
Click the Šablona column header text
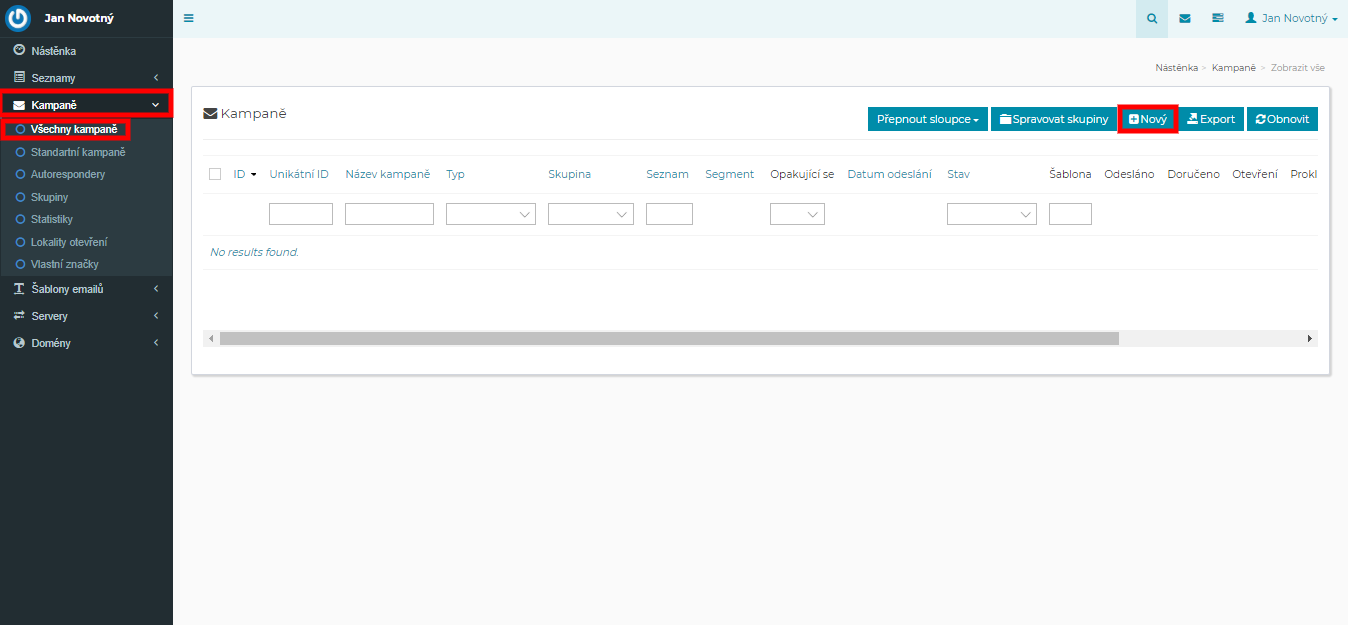(x=1070, y=174)
